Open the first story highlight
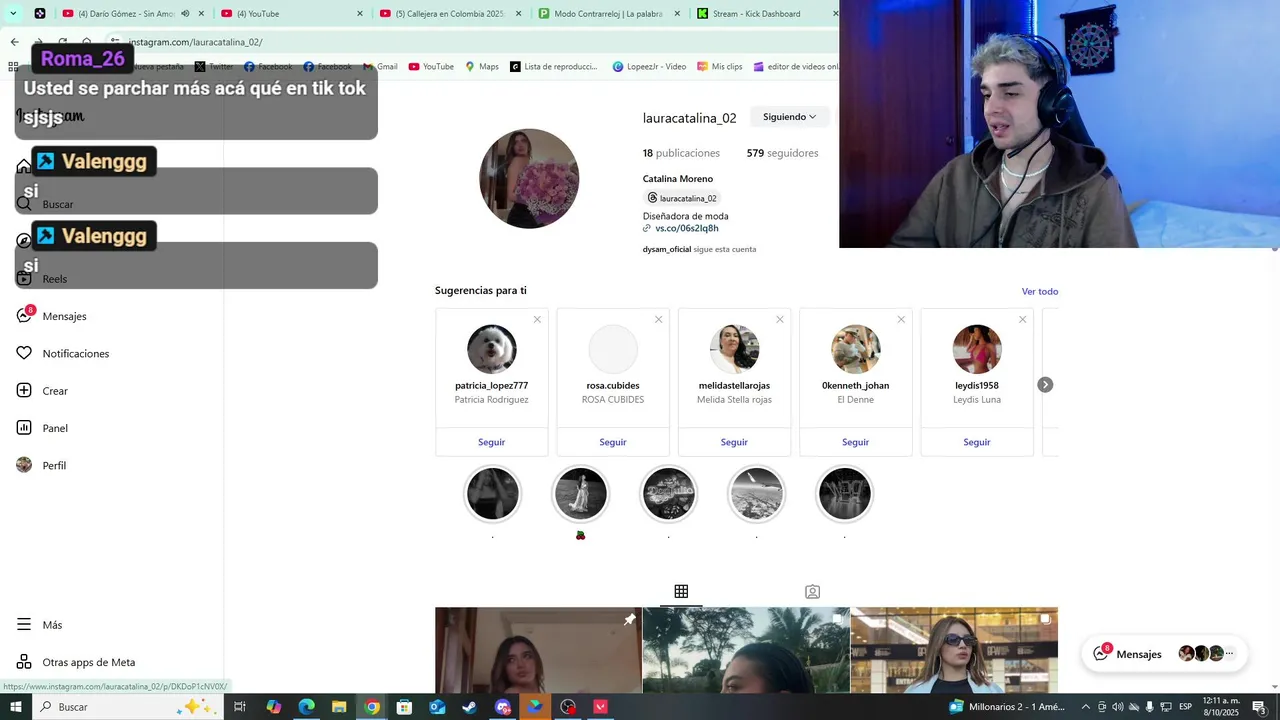1280x720 pixels. click(x=492, y=494)
